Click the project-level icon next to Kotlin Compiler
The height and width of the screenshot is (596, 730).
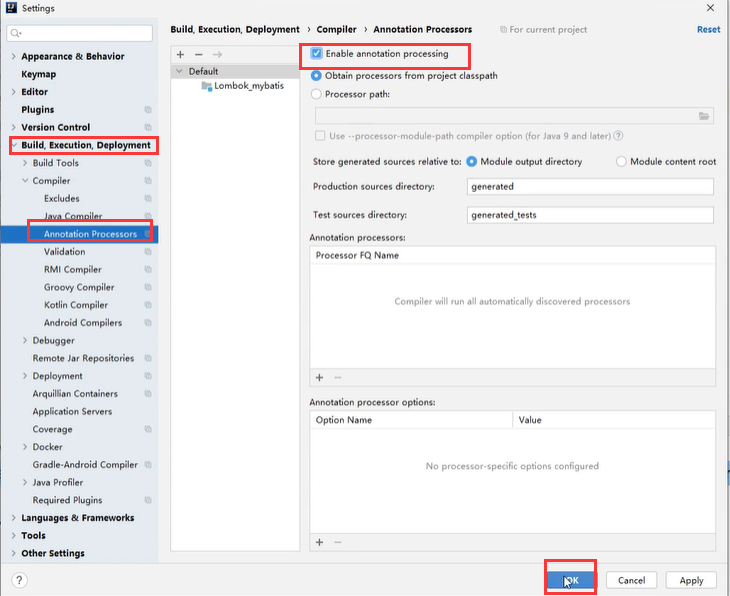pyautogui.click(x=148, y=305)
